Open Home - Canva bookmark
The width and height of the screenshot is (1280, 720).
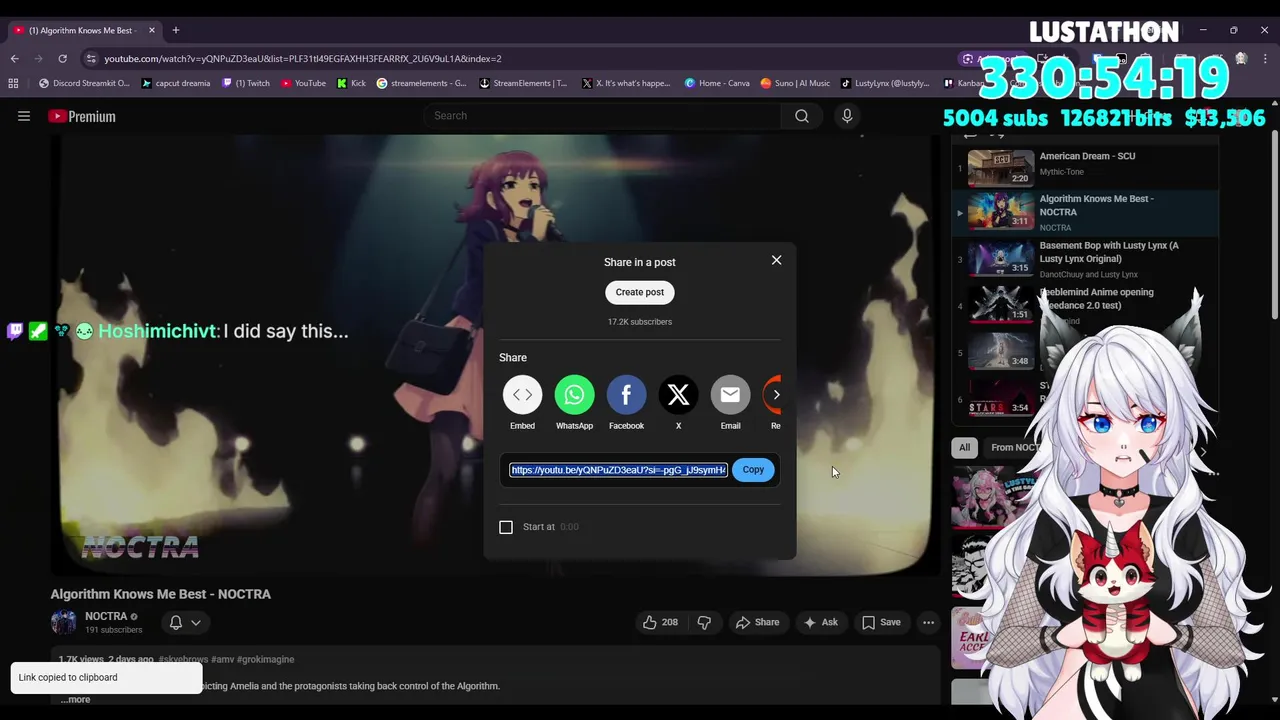coord(717,83)
